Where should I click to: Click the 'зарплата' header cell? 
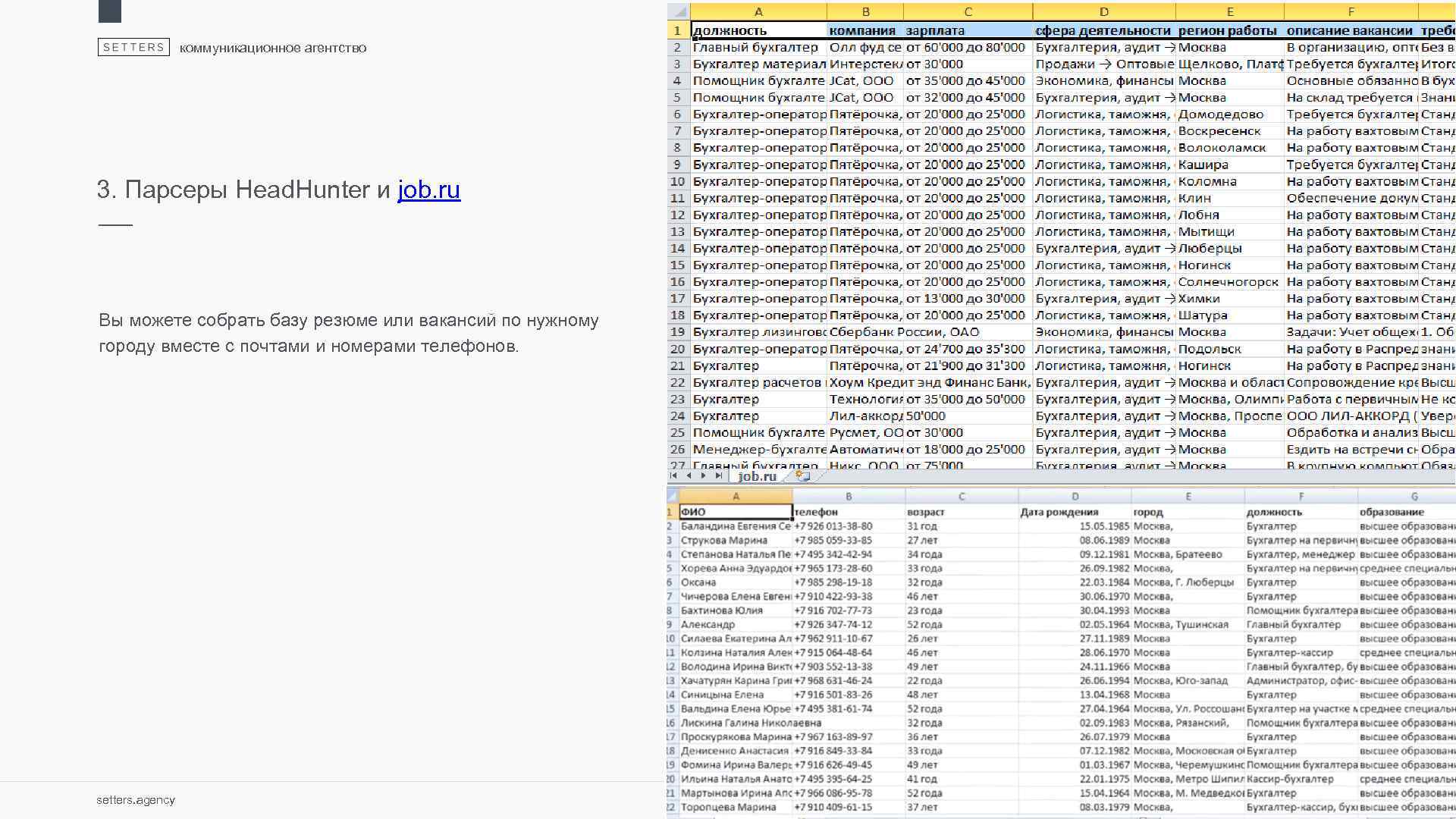(968, 31)
